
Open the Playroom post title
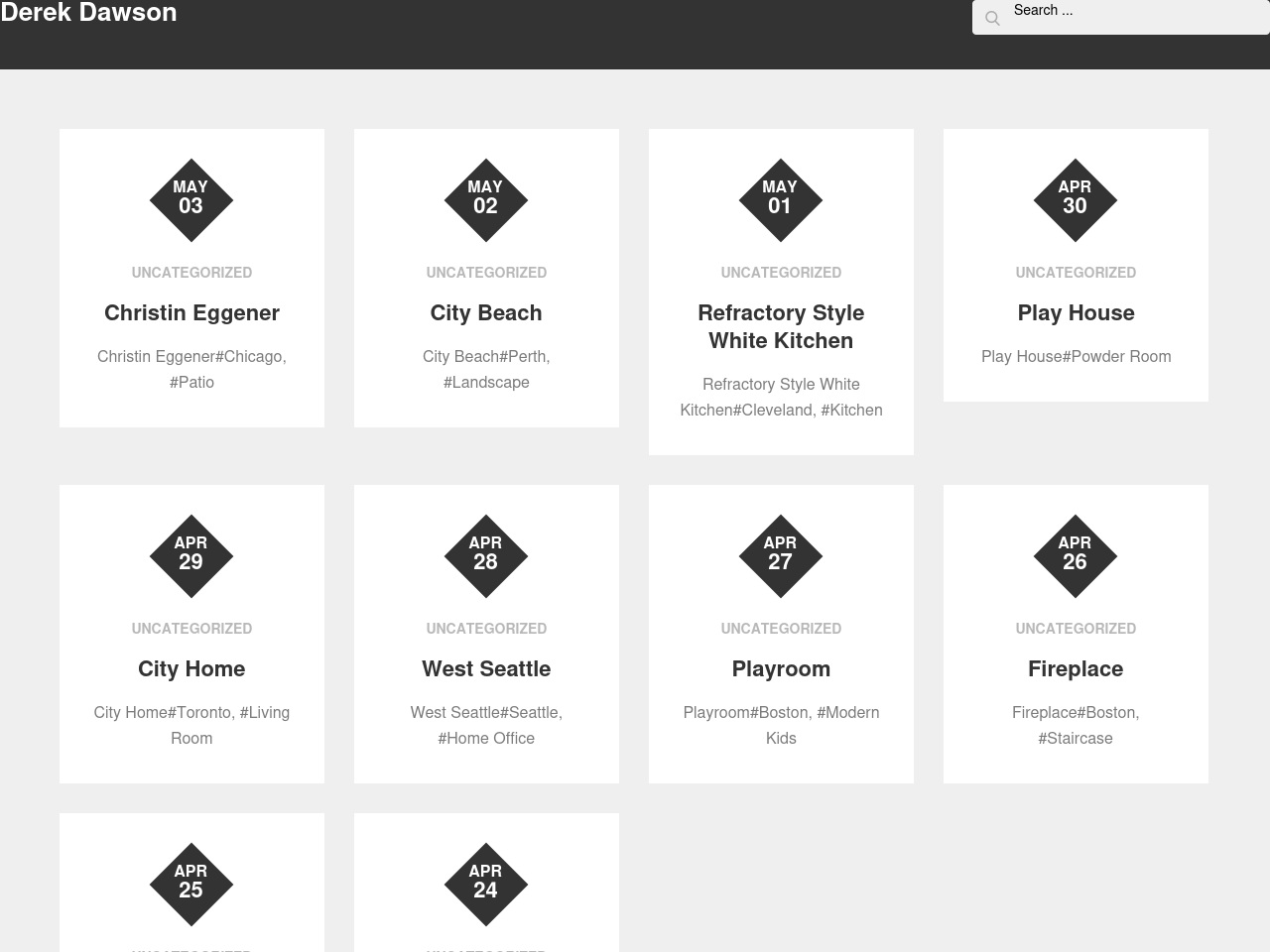click(x=781, y=668)
